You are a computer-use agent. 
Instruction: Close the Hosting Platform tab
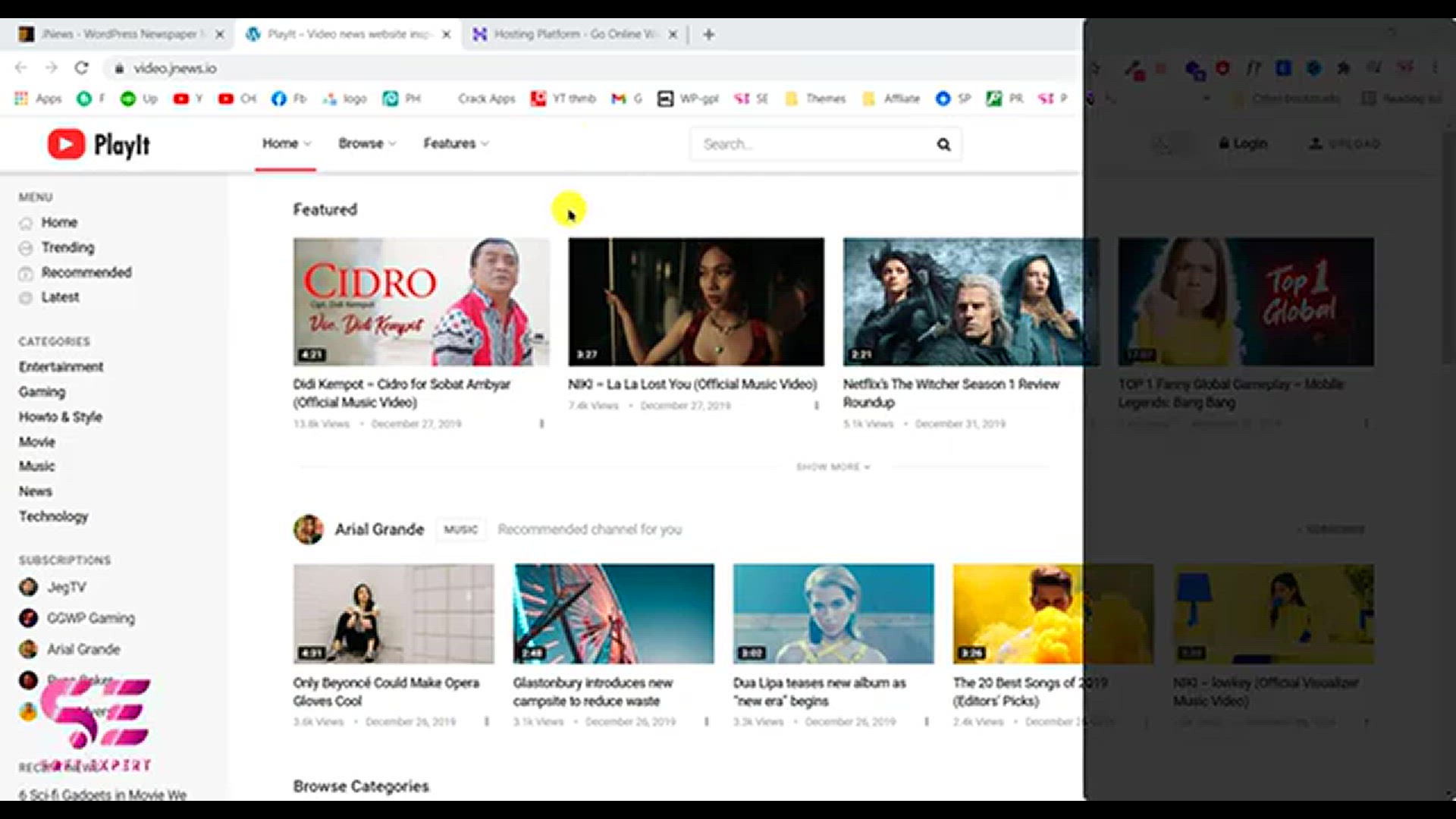[673, 34]
